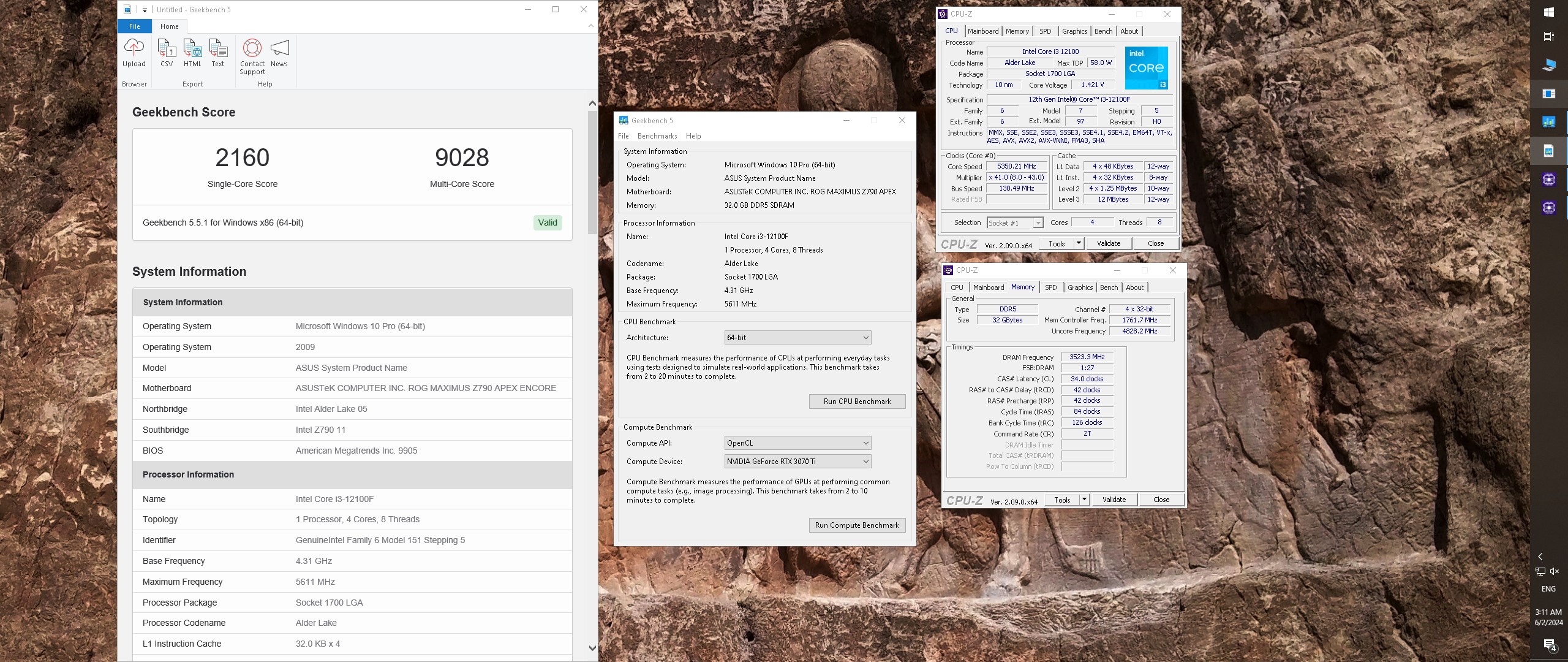The height and width of the screenshot is (662, 1568).
Task: Show hidden tray icons chevron
Action: (1540, 557)
